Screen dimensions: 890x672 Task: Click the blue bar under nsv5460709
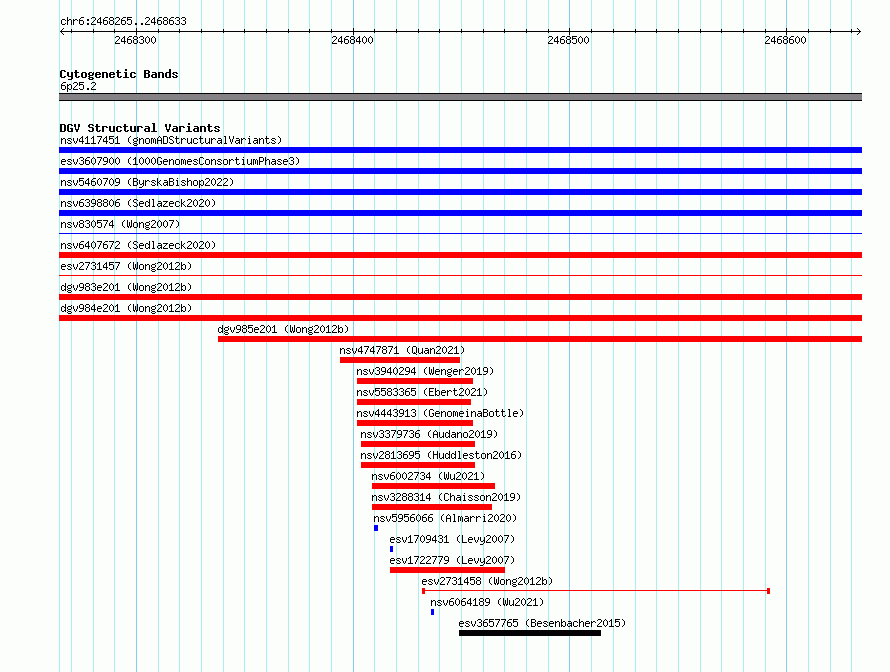pos(460,192)
